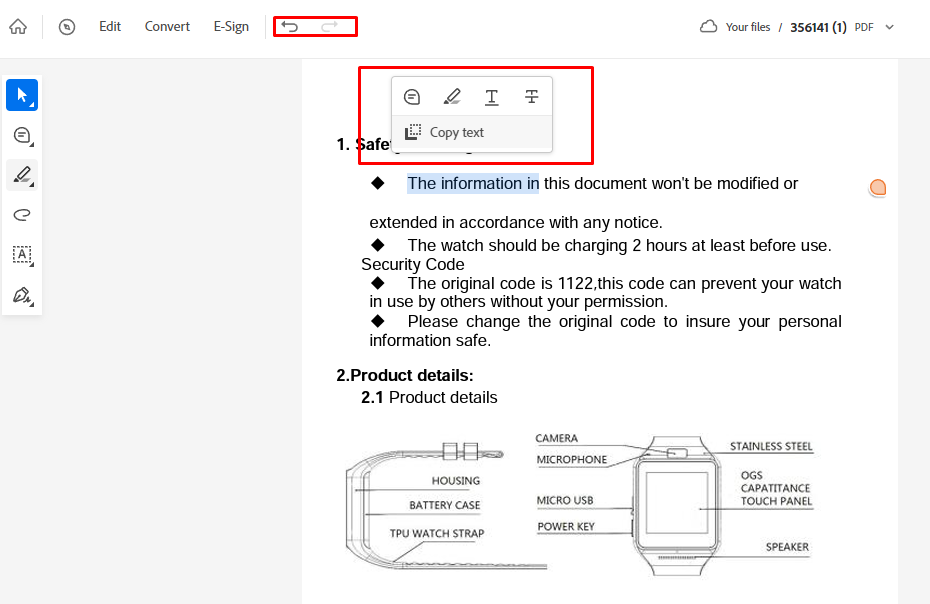The width and height of the screenshot is (930, 604).
Task: Click the Undo arrow
Action: tap(290, 27)
